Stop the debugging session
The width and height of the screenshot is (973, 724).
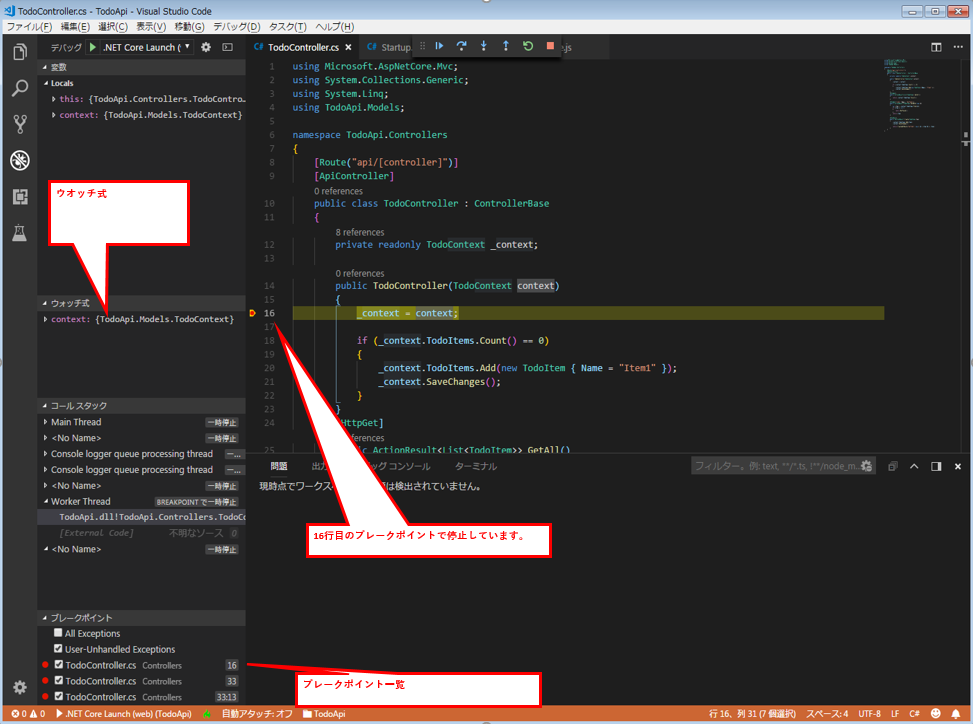tap(549, 46)
